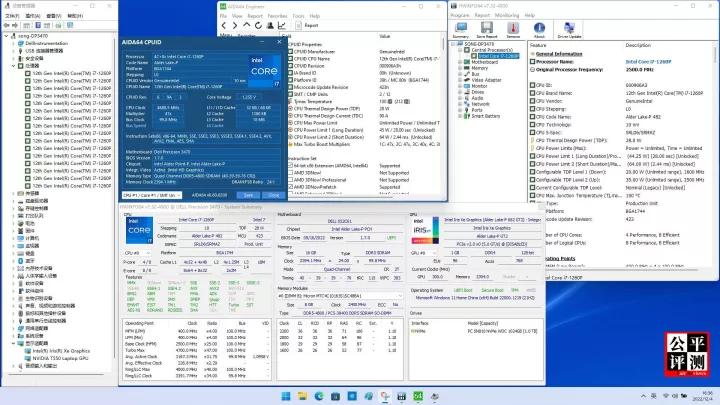Open HWiNFO Program menu
Viewport: 720px width, 405px height.
(x=460, y=16)
